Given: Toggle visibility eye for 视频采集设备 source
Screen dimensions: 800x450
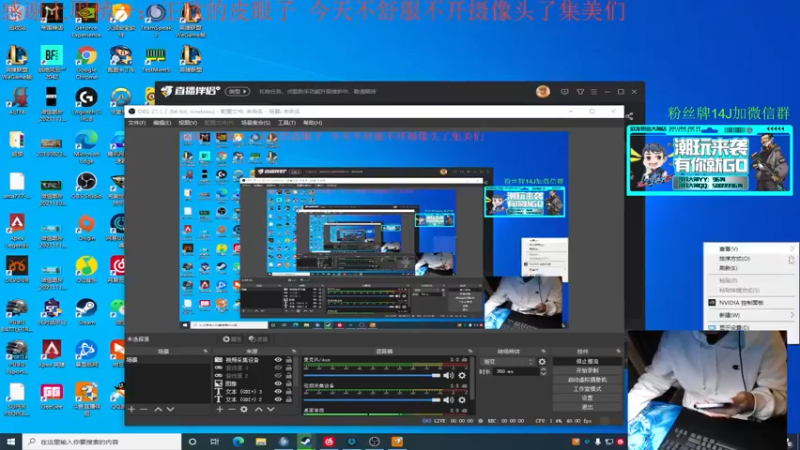Looking at the screenshot, I should [x=278, y=360].
